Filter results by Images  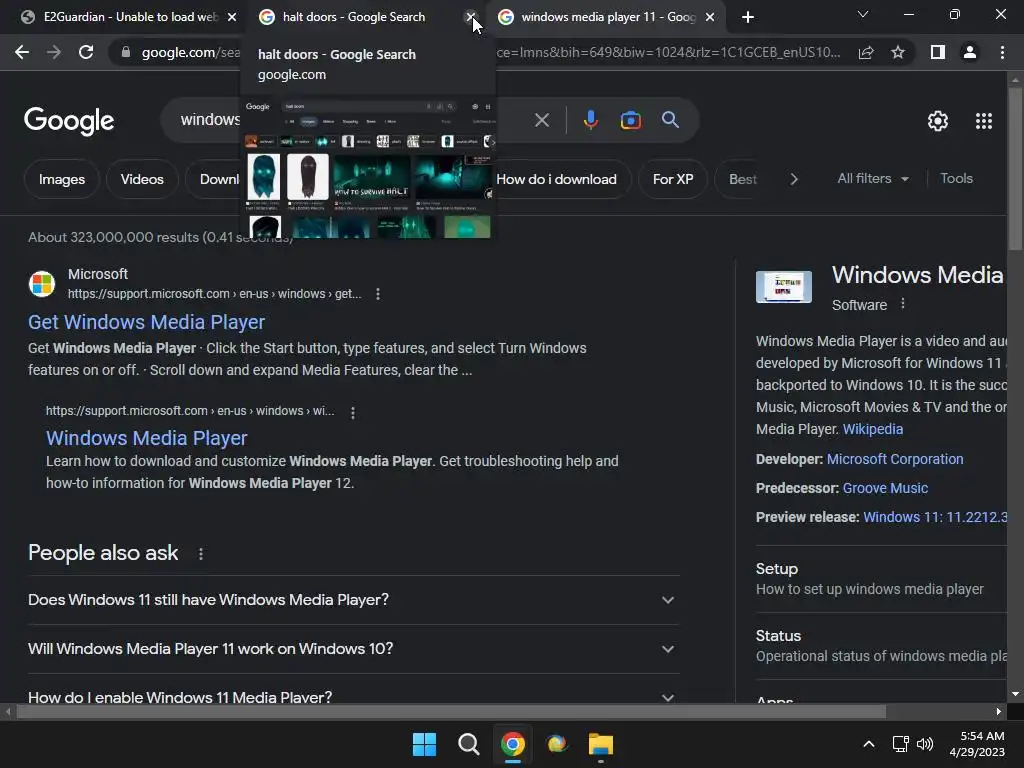pyautogui.click(x=61, y=179)
